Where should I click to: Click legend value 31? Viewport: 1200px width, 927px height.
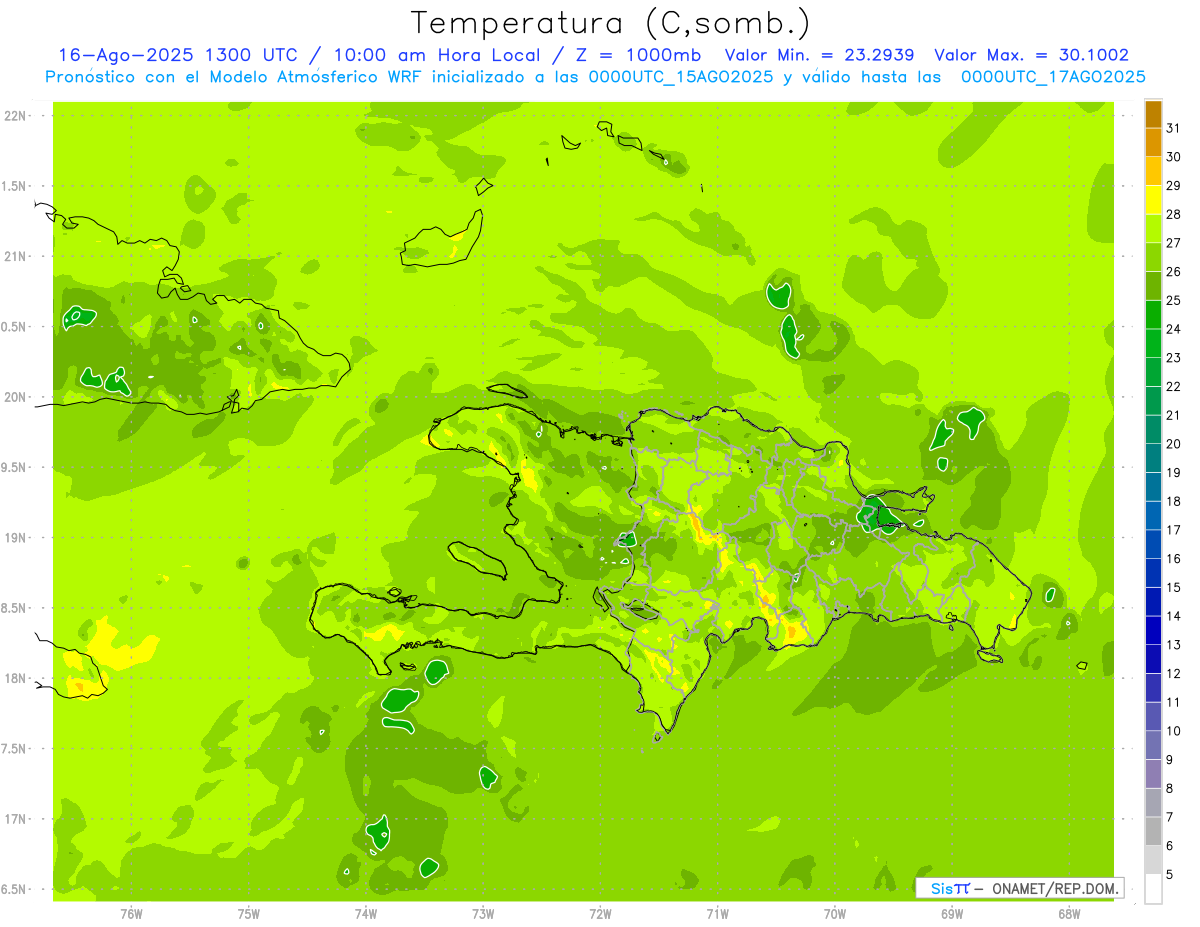(1174, 128)
